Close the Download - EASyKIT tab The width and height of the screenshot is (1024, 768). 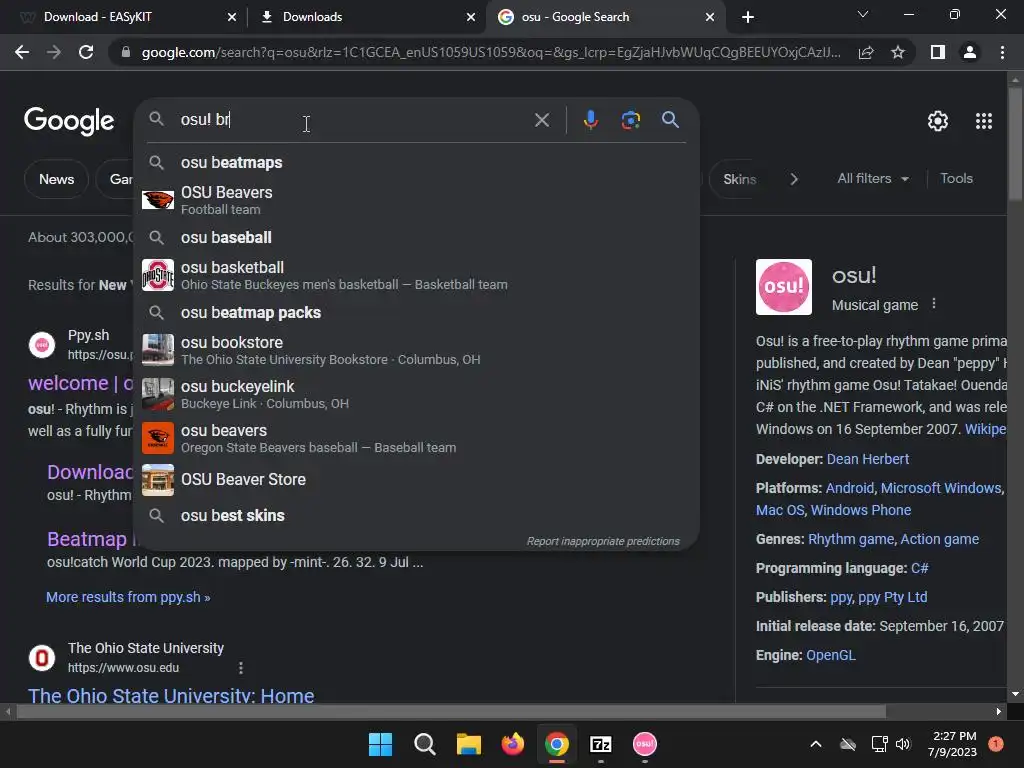(232, 17)
